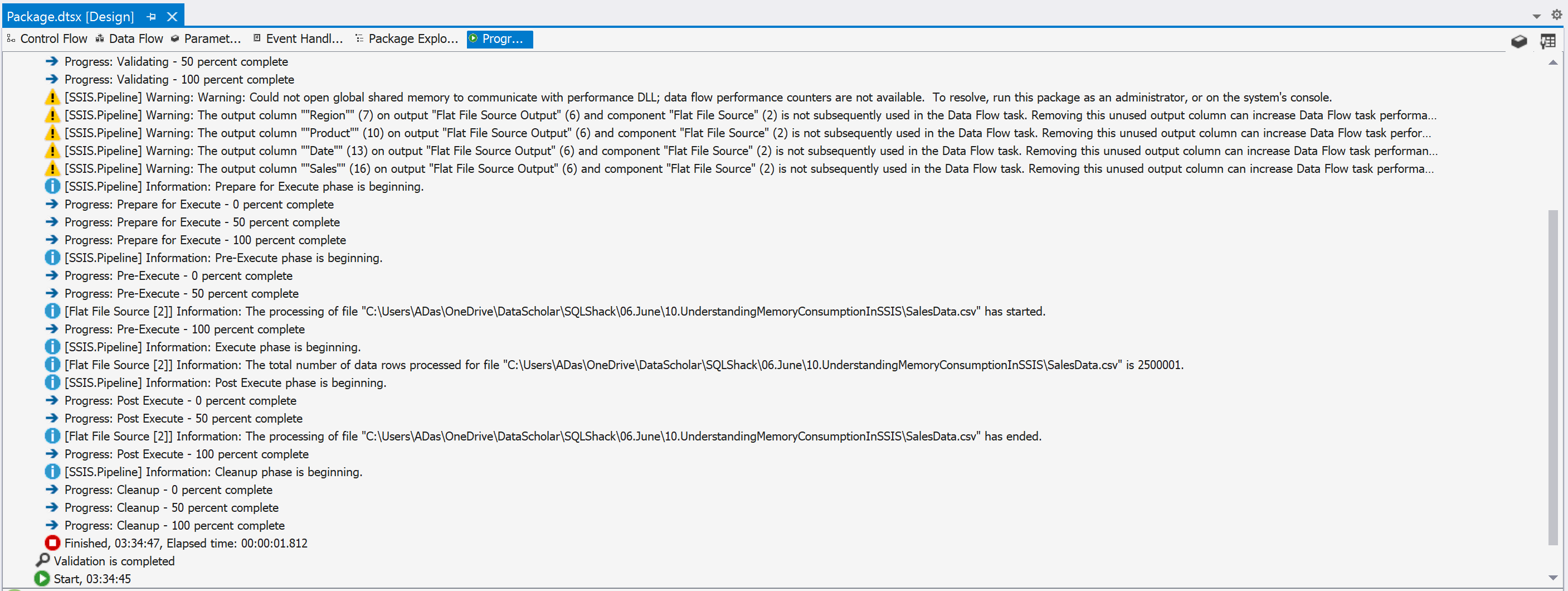Click warning icon beside the Region column message

click(52, 115)
